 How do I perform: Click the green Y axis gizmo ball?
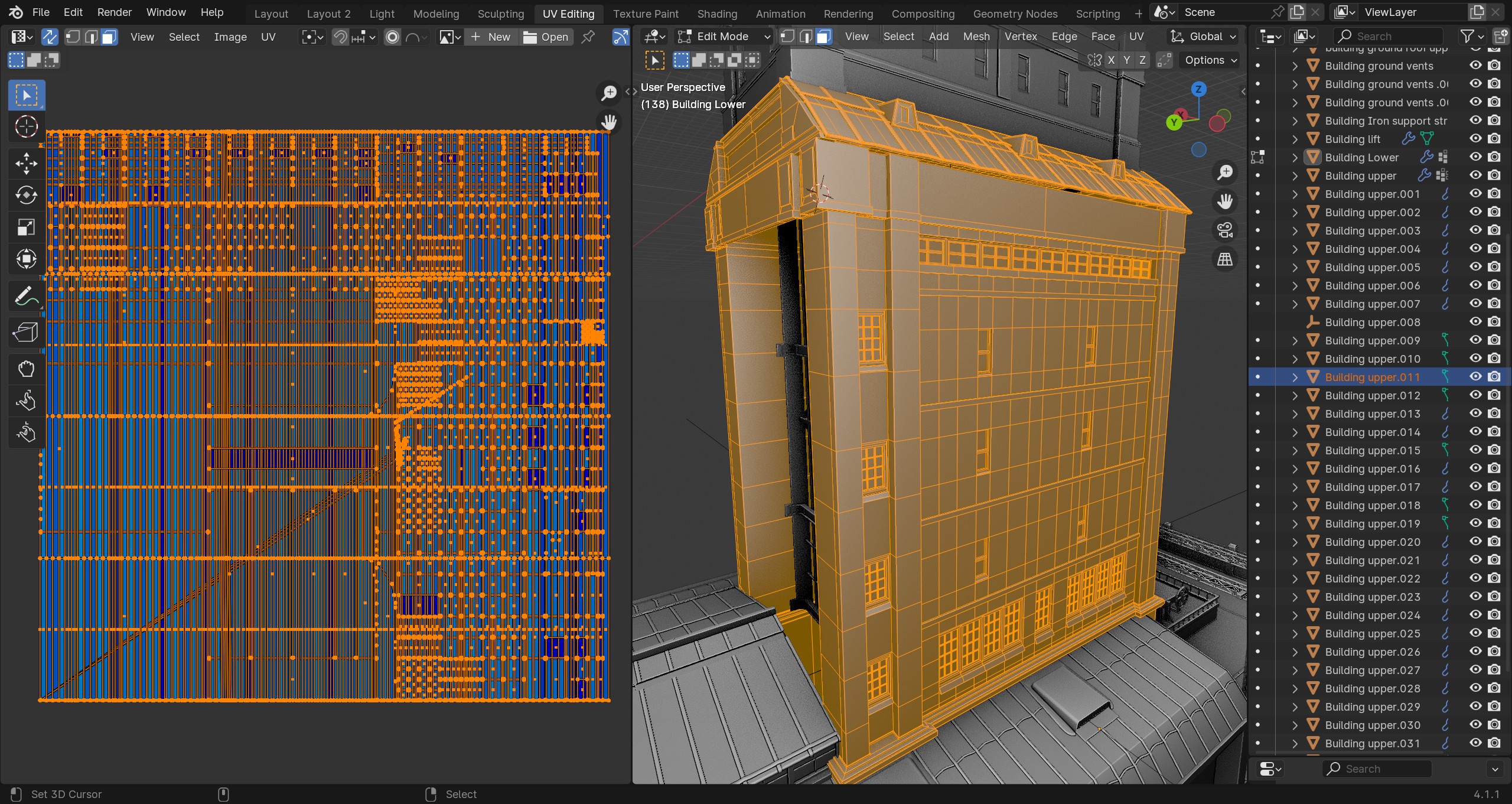pyautogui.click(x=1174, y=122)
